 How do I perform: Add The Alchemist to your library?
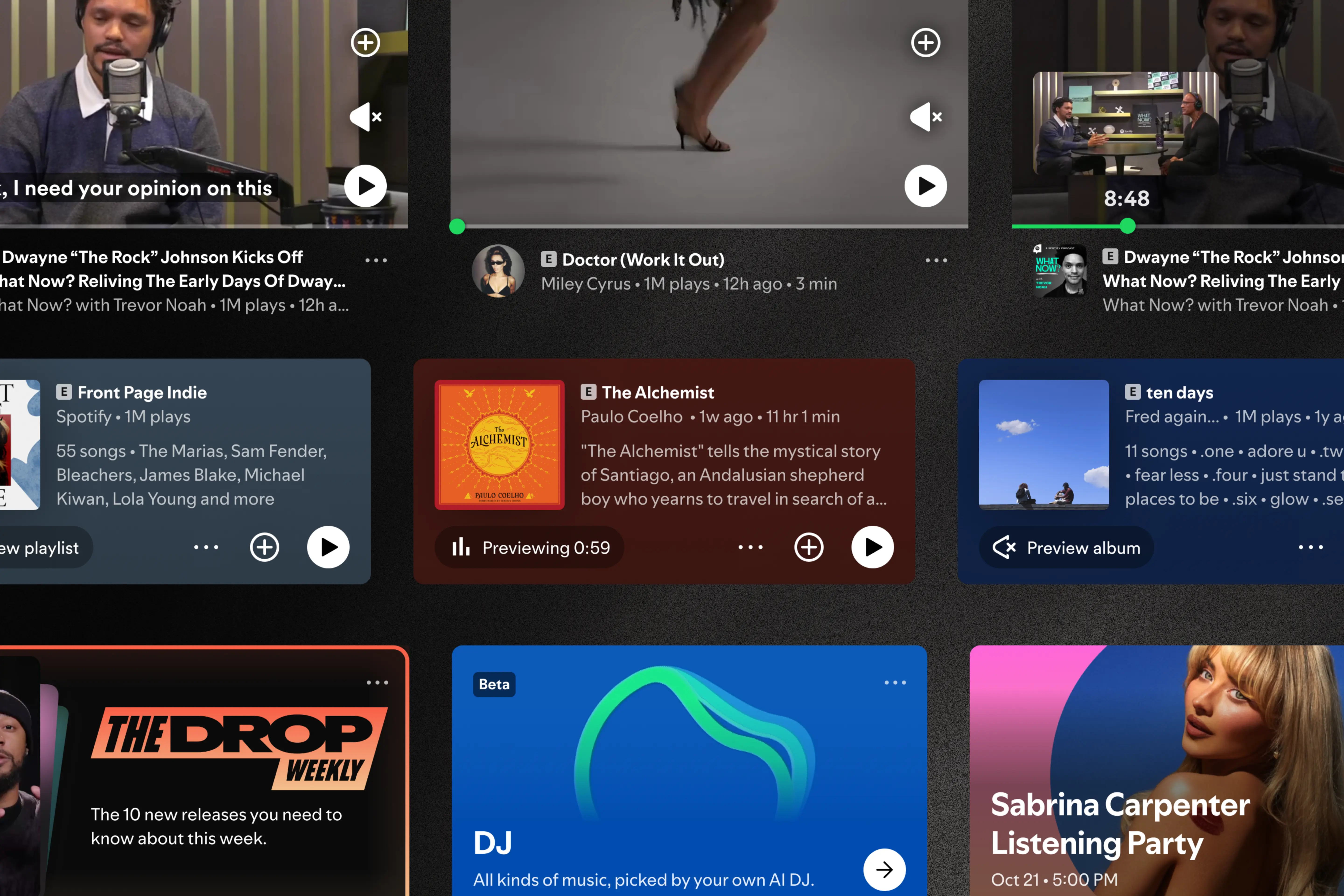pos(808,547)
